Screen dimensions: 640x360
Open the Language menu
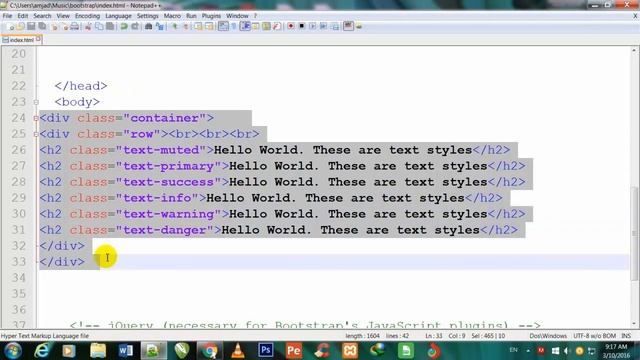point(118,16)
